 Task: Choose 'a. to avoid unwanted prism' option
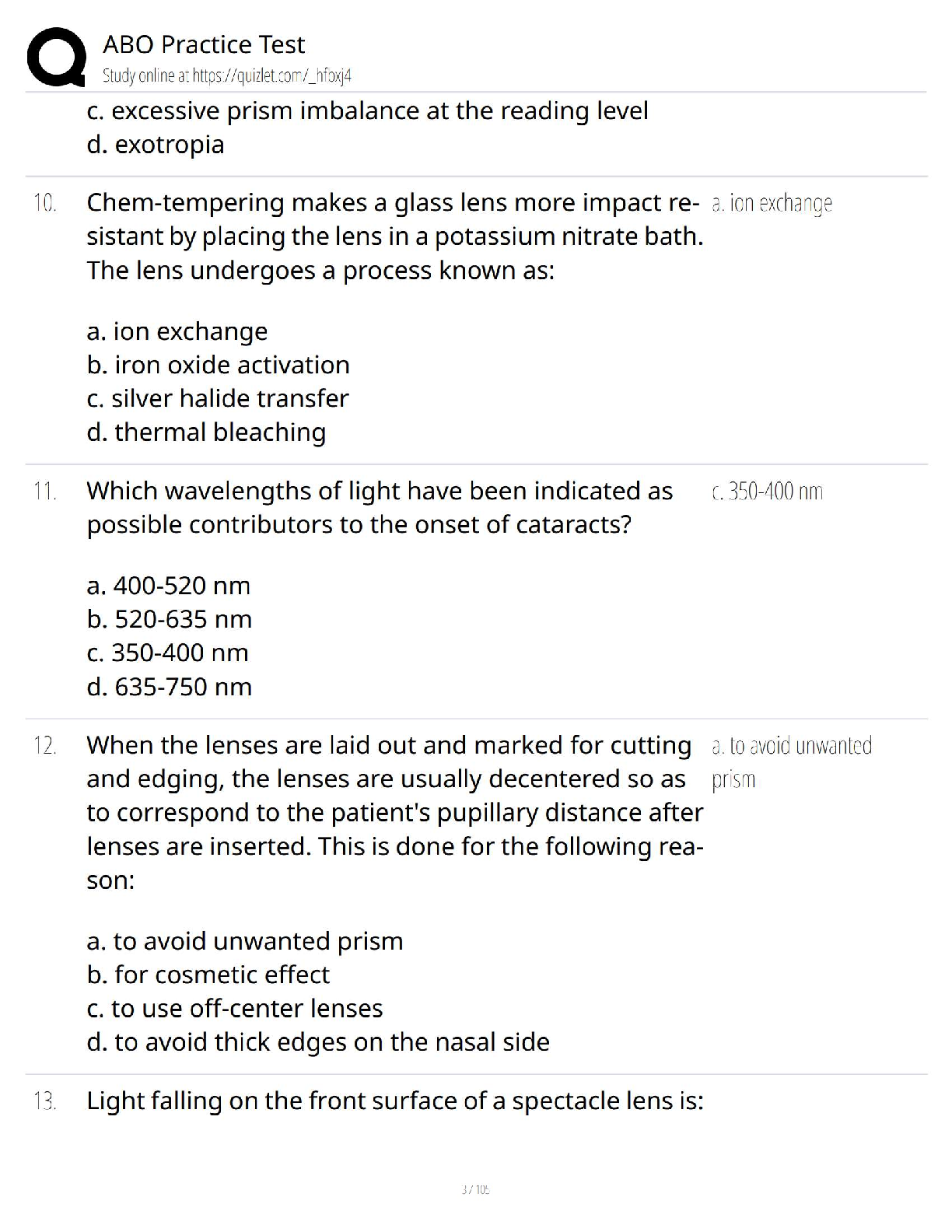click(245, 941)
